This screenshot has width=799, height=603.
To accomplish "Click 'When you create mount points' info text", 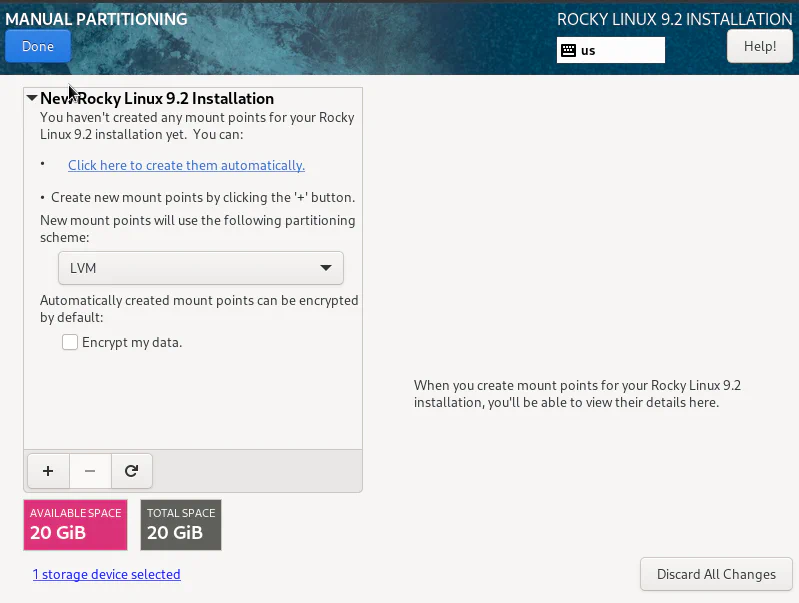I will tap(577, 394).
